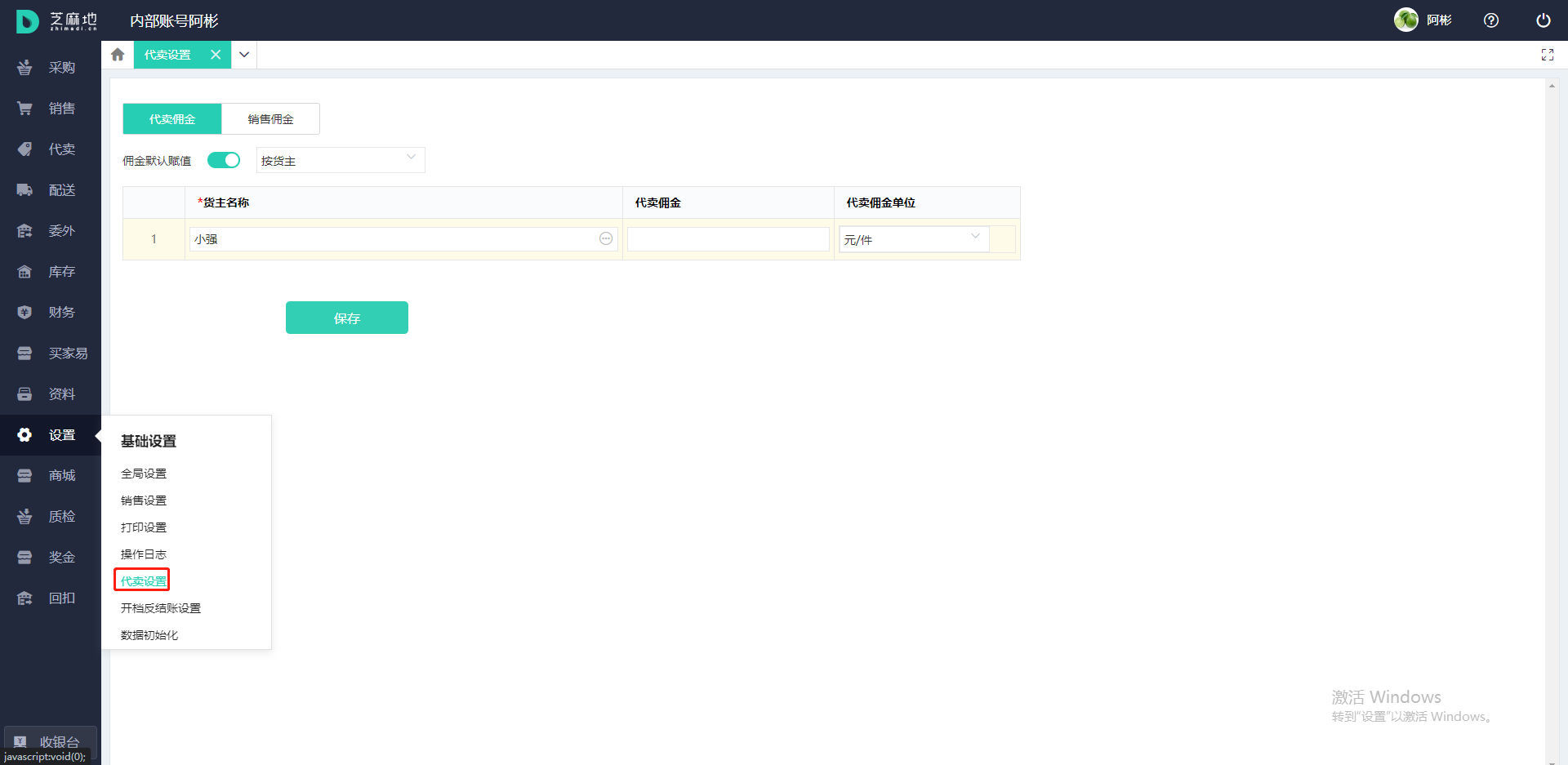Click the ellipsis icon in 货主名称 field
Screen dimensions: 1568x765
tap(606, 238)
